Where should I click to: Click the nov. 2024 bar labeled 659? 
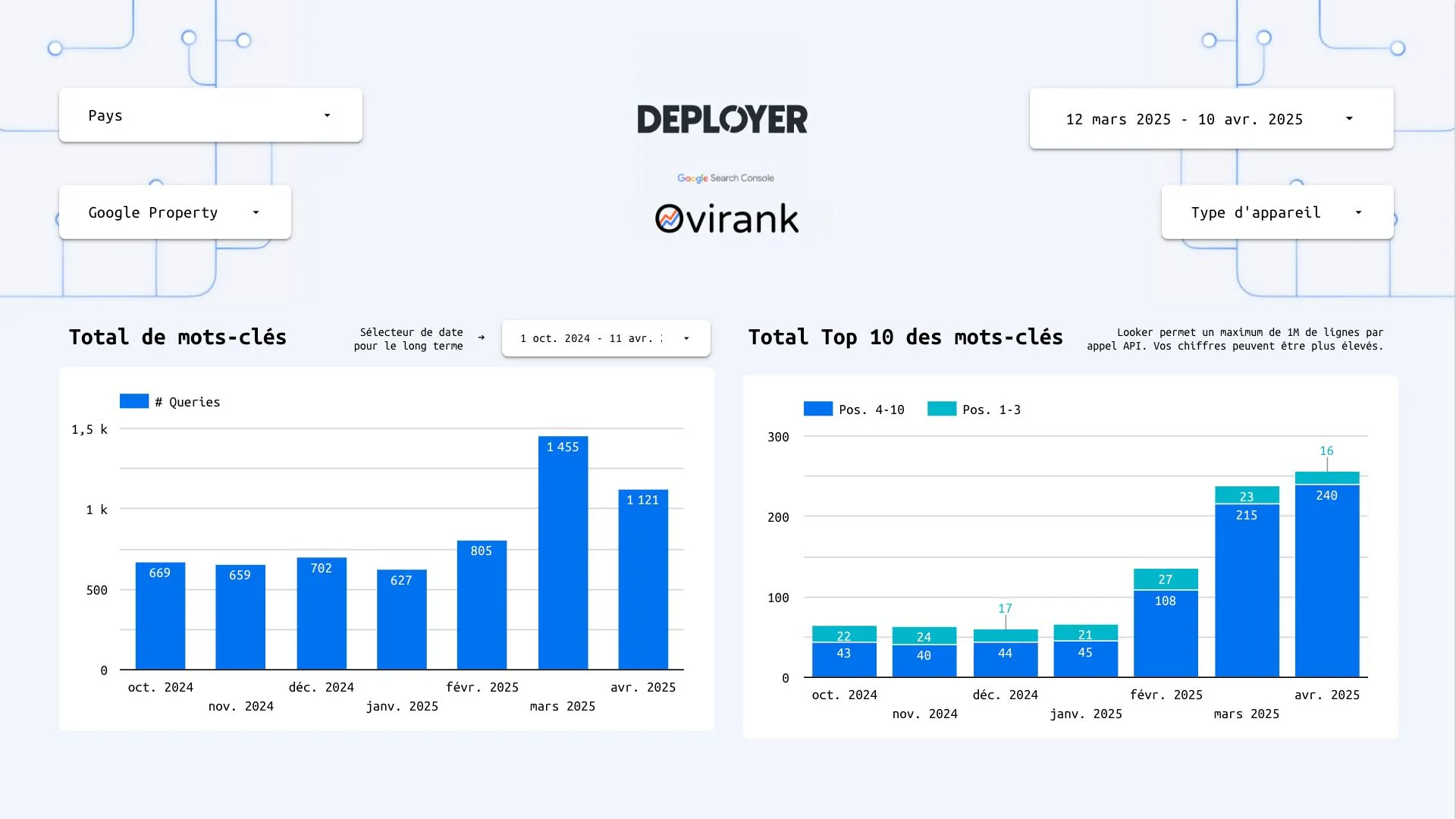(x=240, y=617)
